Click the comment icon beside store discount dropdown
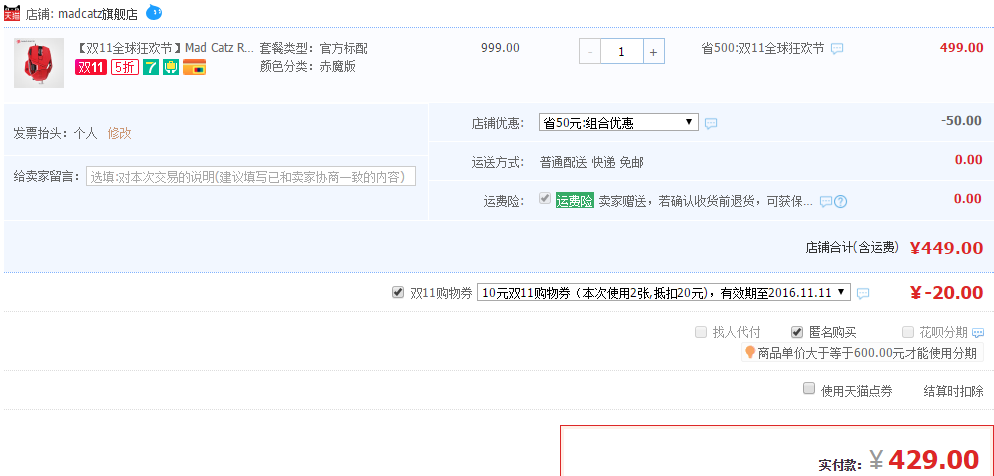Image resolution: width=994 pixels, height=476 pixels. pyautogui.click(x=711, y=124)
